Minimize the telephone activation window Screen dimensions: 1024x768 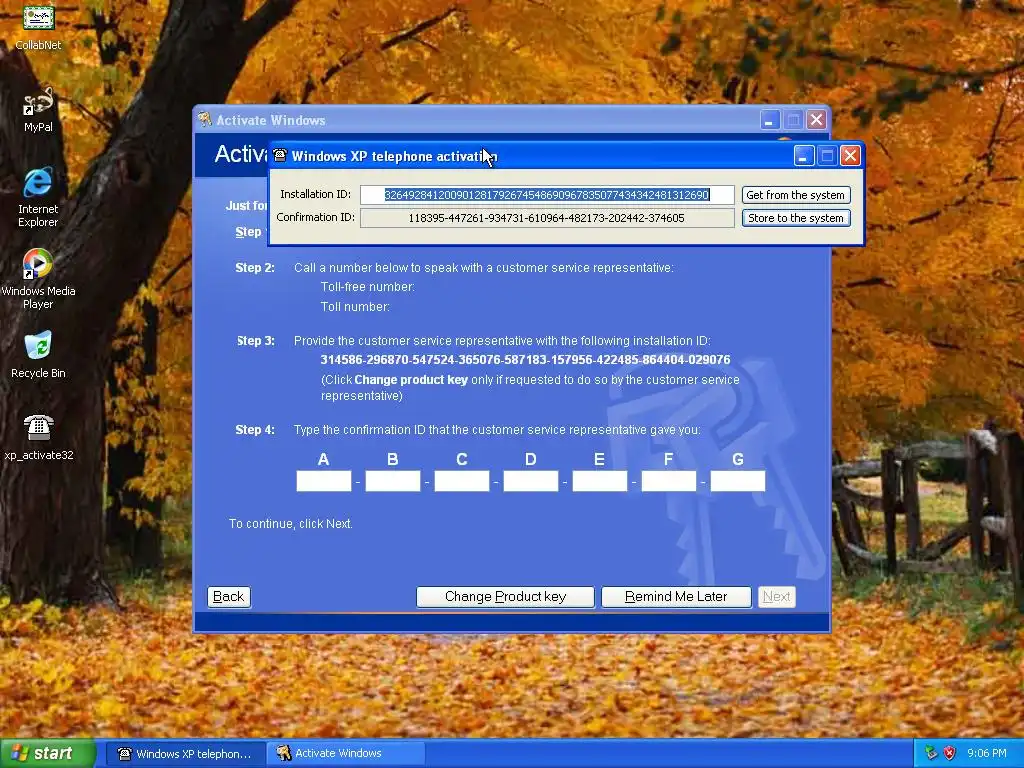coord(804,155)
